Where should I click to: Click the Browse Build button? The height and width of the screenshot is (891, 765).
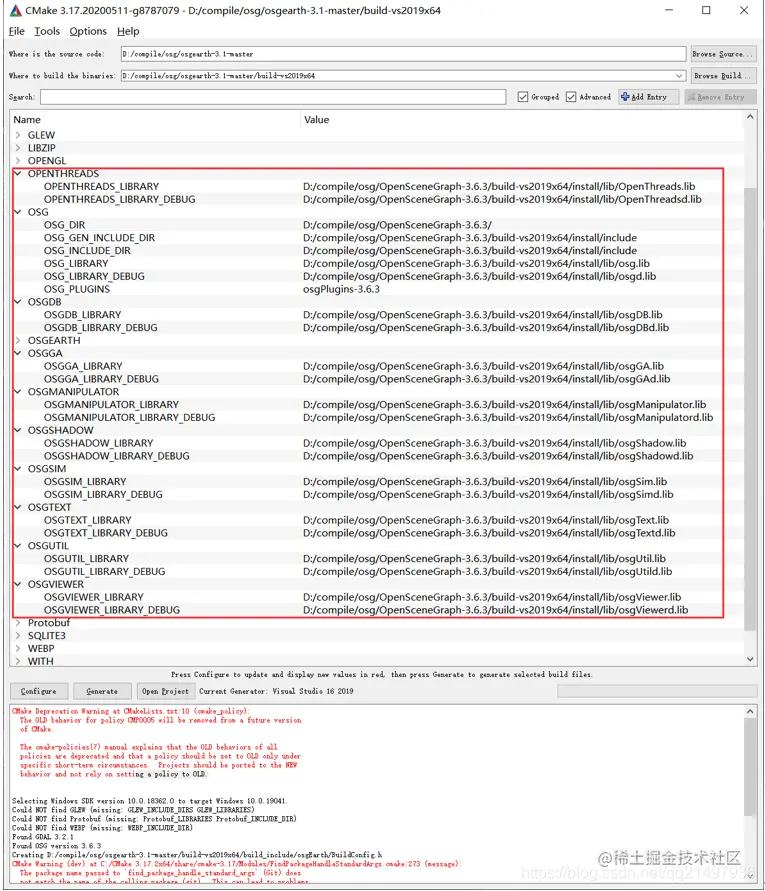723,76
